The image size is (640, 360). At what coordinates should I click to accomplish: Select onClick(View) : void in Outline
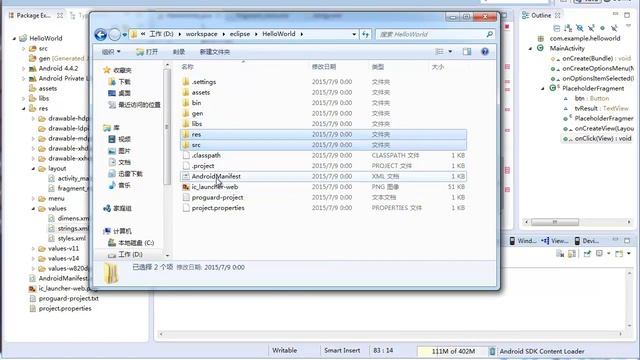603,139
